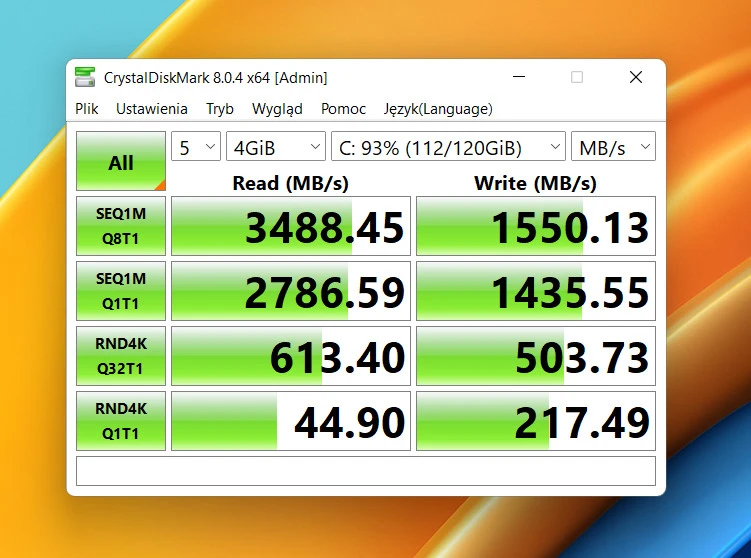Select the 2786.59 read result

(x=291, y=291)
